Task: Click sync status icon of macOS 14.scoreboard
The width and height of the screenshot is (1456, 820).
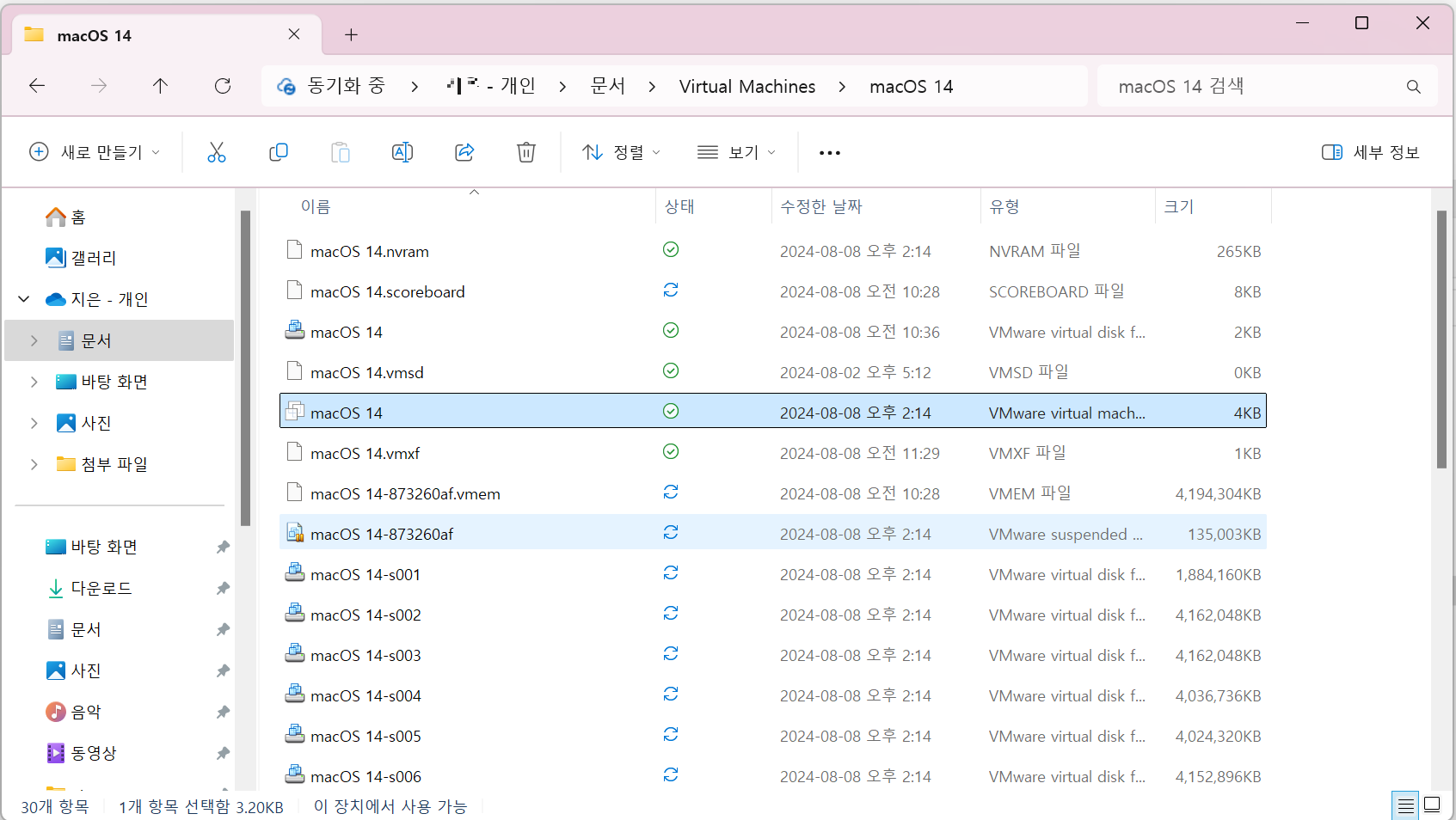Action: point(671,291)
